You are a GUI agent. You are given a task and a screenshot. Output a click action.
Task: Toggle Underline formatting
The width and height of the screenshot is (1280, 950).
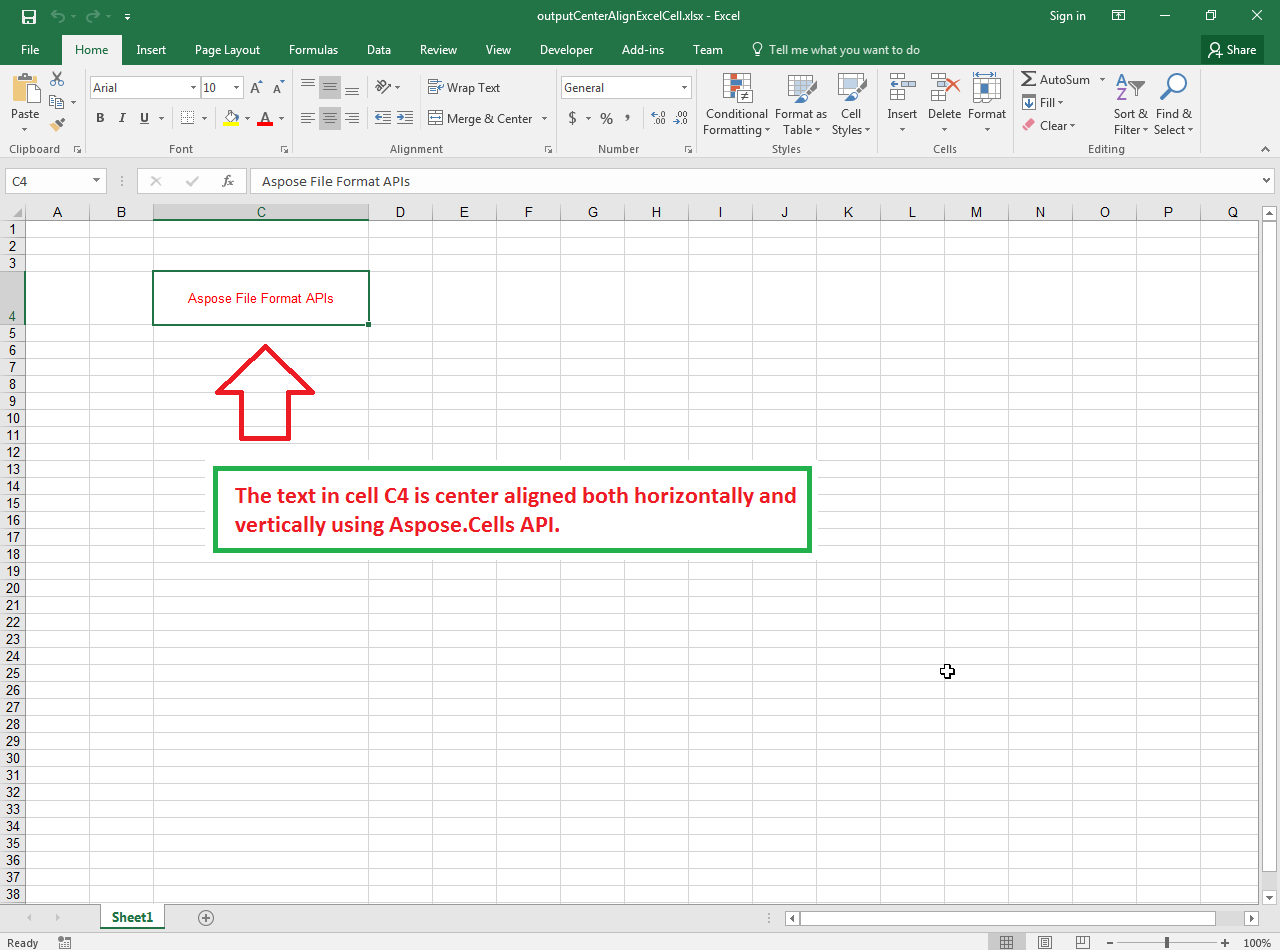(145, 118)
